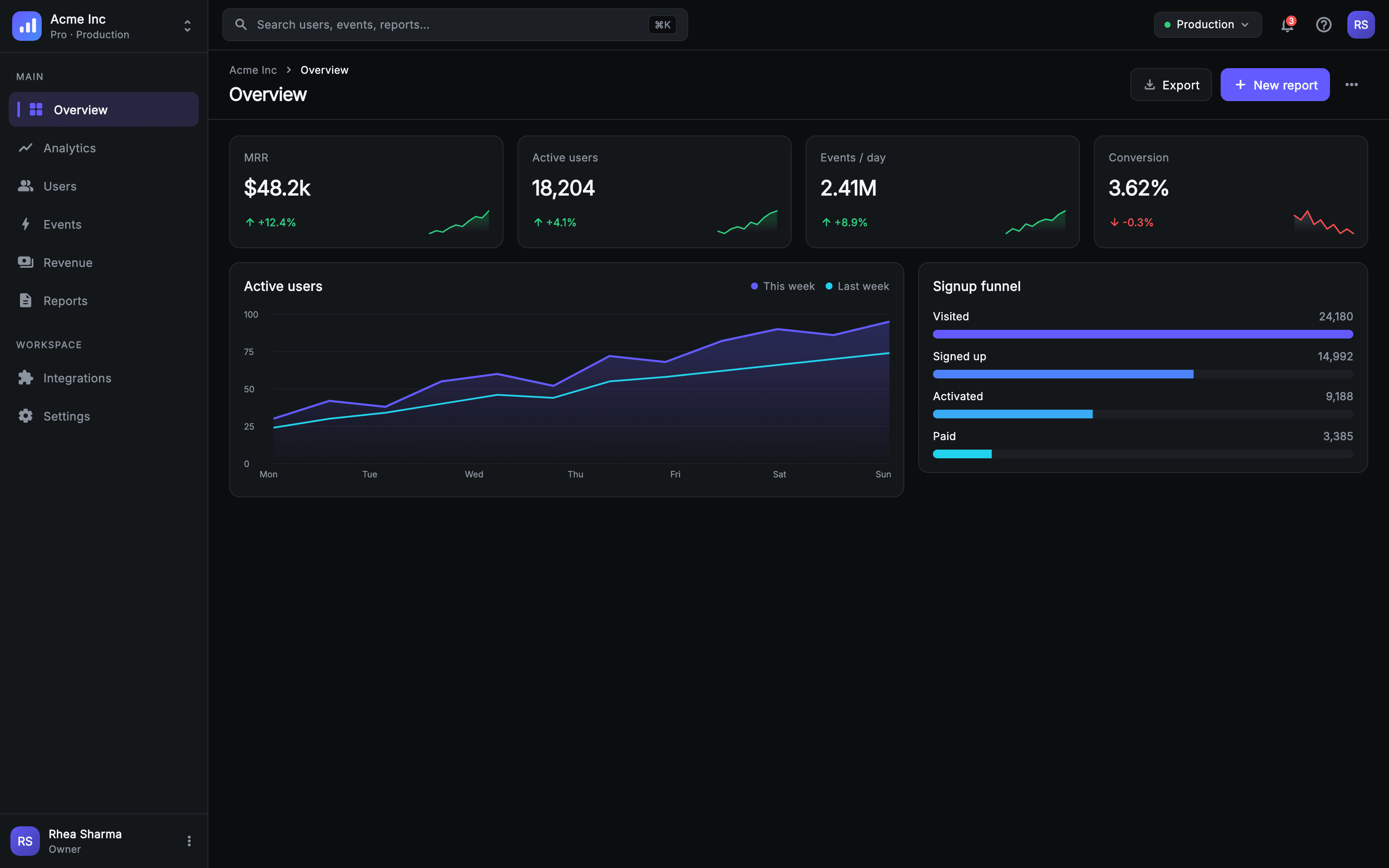This screenshot has height=868, width=1389.
Task: Open Analytics in the sidebar
Action: (104, 148)
